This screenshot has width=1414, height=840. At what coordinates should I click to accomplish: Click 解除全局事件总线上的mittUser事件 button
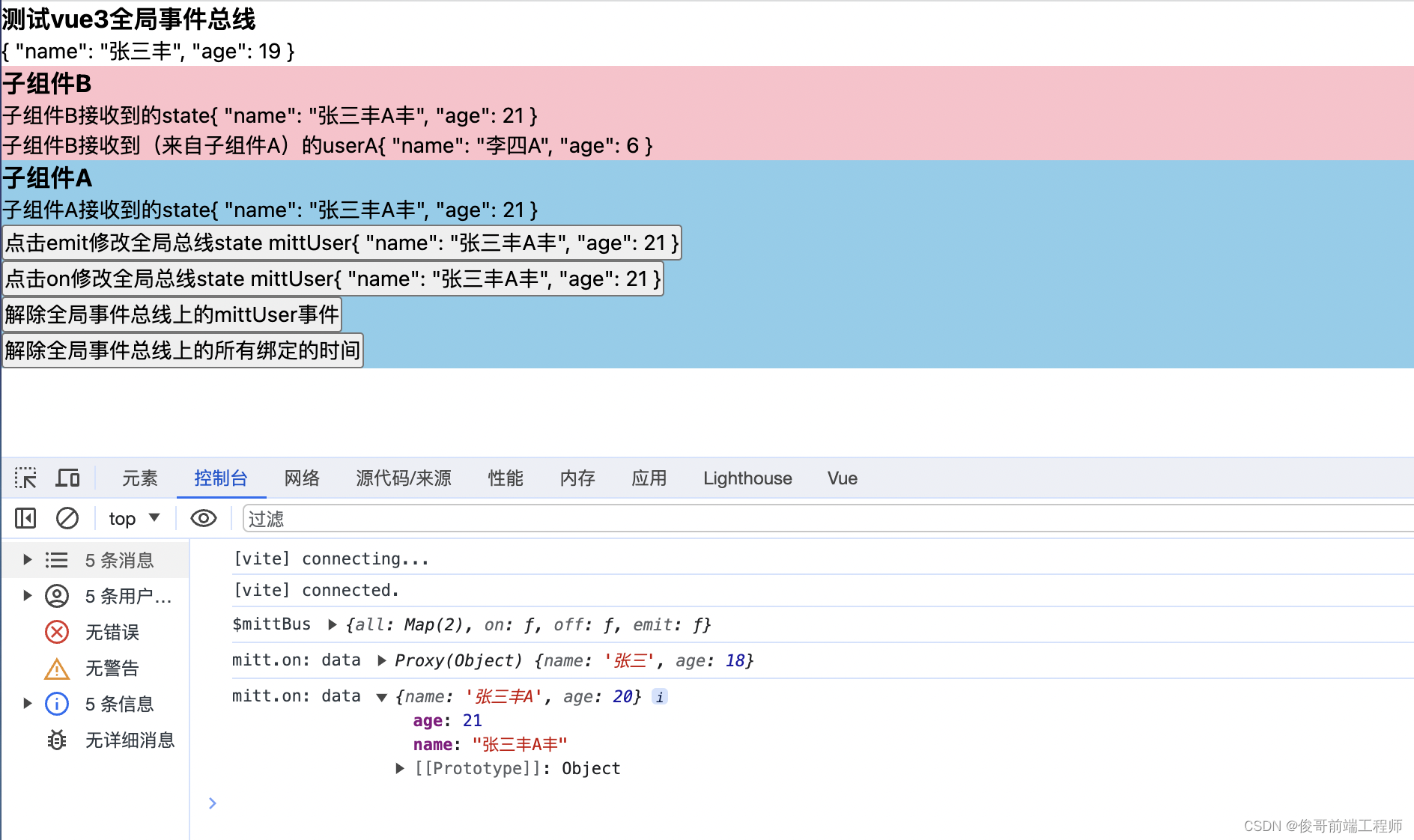click(x=172, y=314)
